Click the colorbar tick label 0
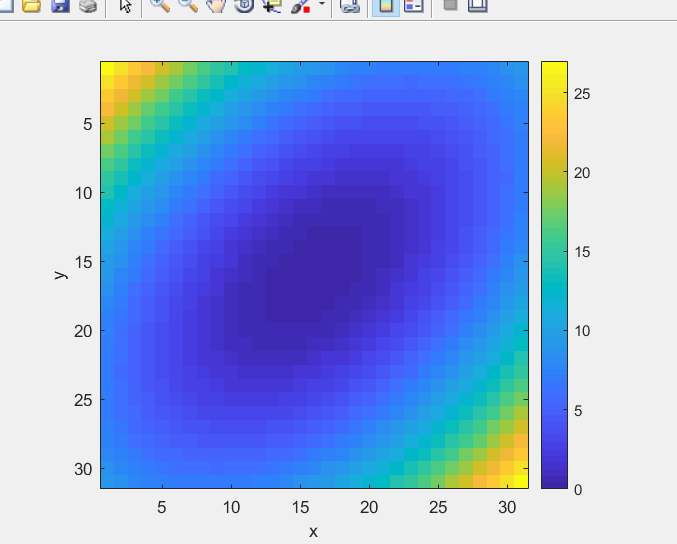This screenshot has height=544, width=677. pyautogui.click(x=578, y=490)
